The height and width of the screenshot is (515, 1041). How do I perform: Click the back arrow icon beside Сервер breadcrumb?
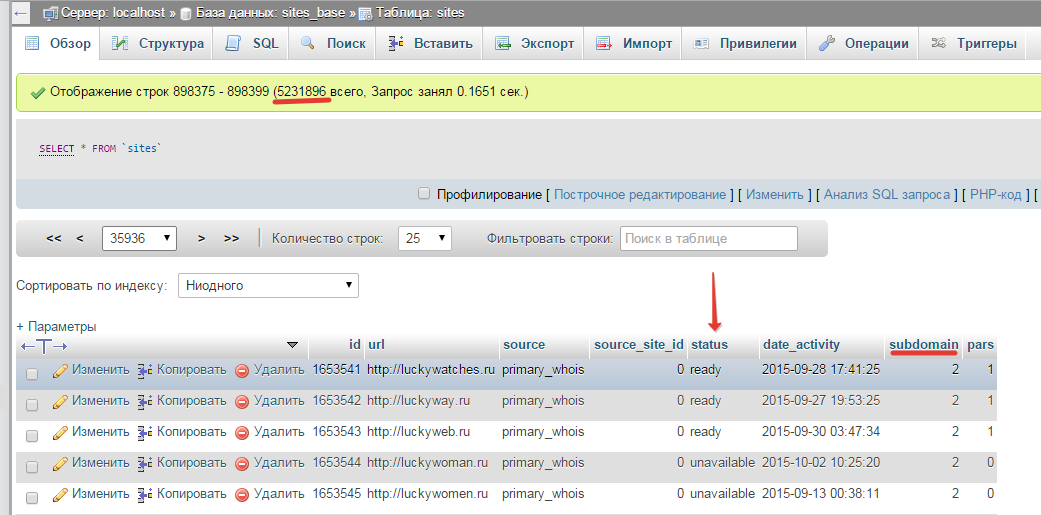click(x=21, y=13)
